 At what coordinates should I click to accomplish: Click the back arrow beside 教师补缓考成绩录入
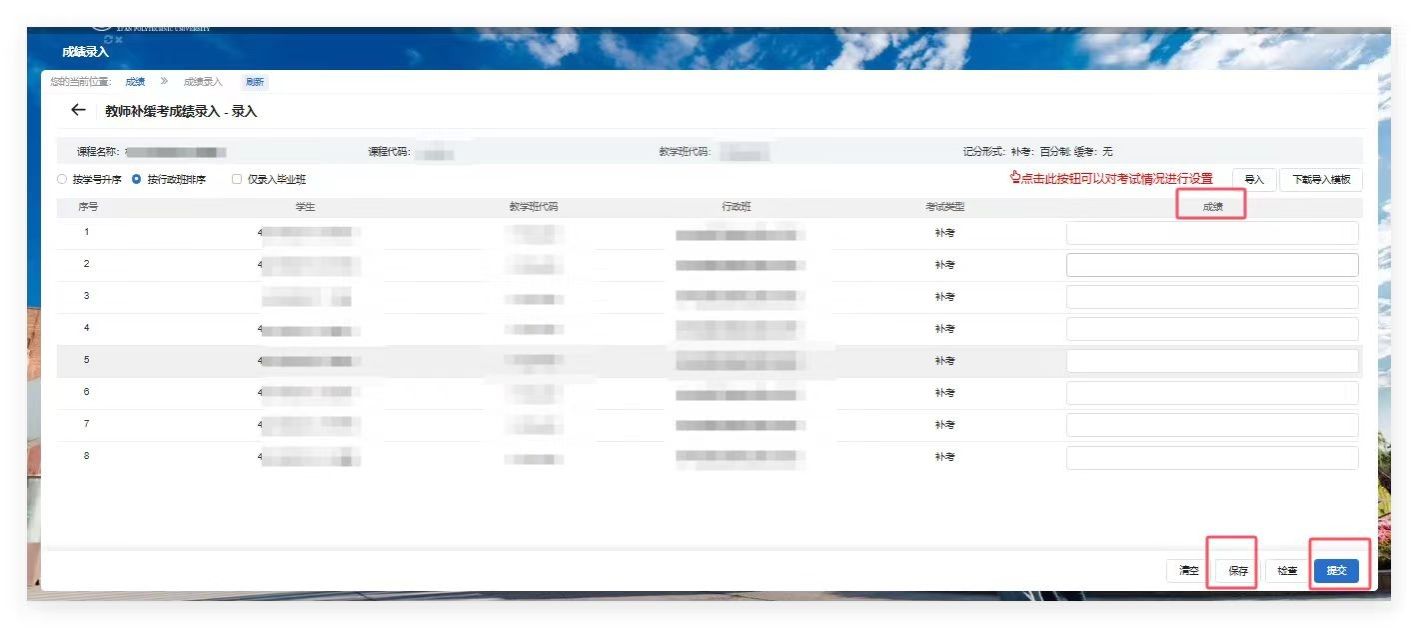tap(78, 111)
